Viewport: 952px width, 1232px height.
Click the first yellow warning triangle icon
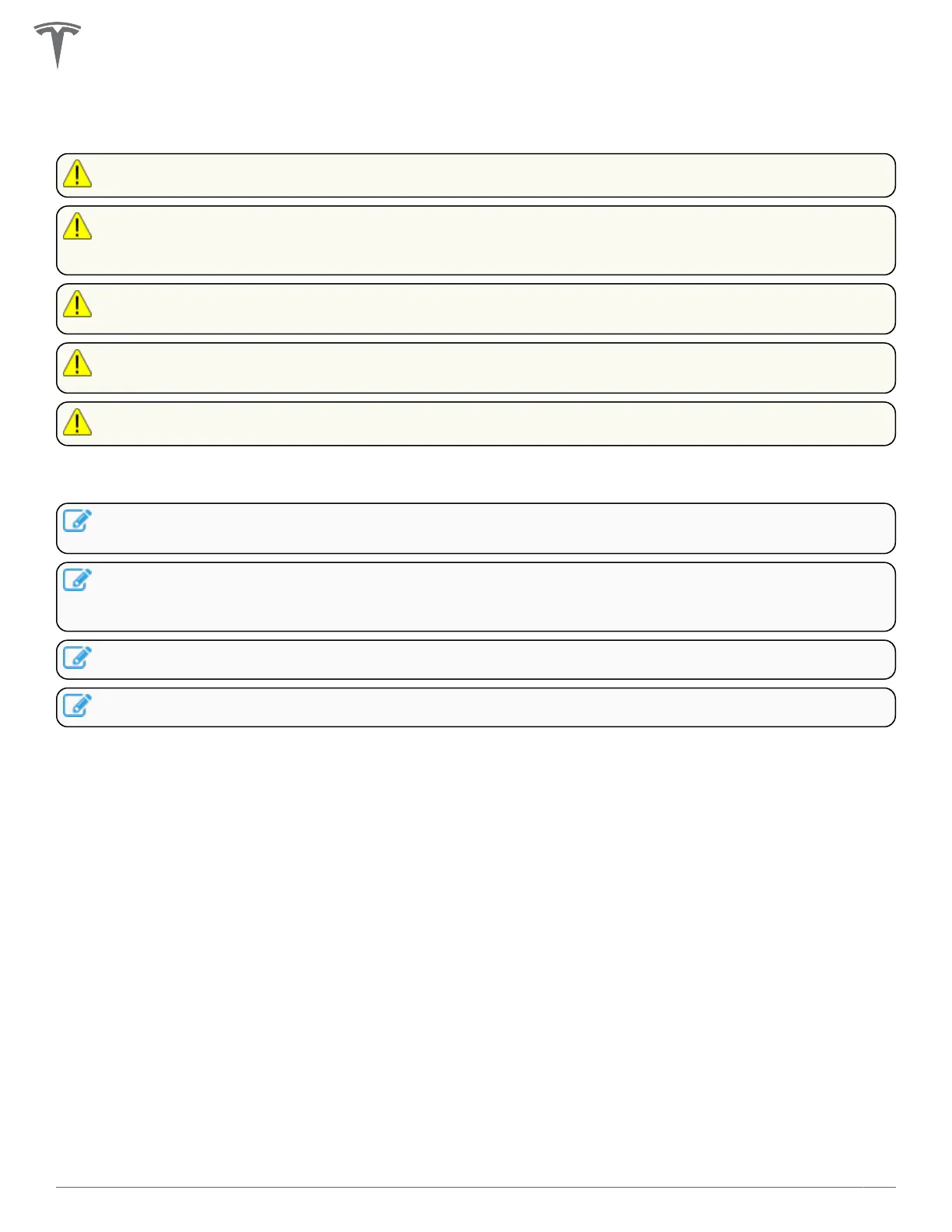[77, 173]
